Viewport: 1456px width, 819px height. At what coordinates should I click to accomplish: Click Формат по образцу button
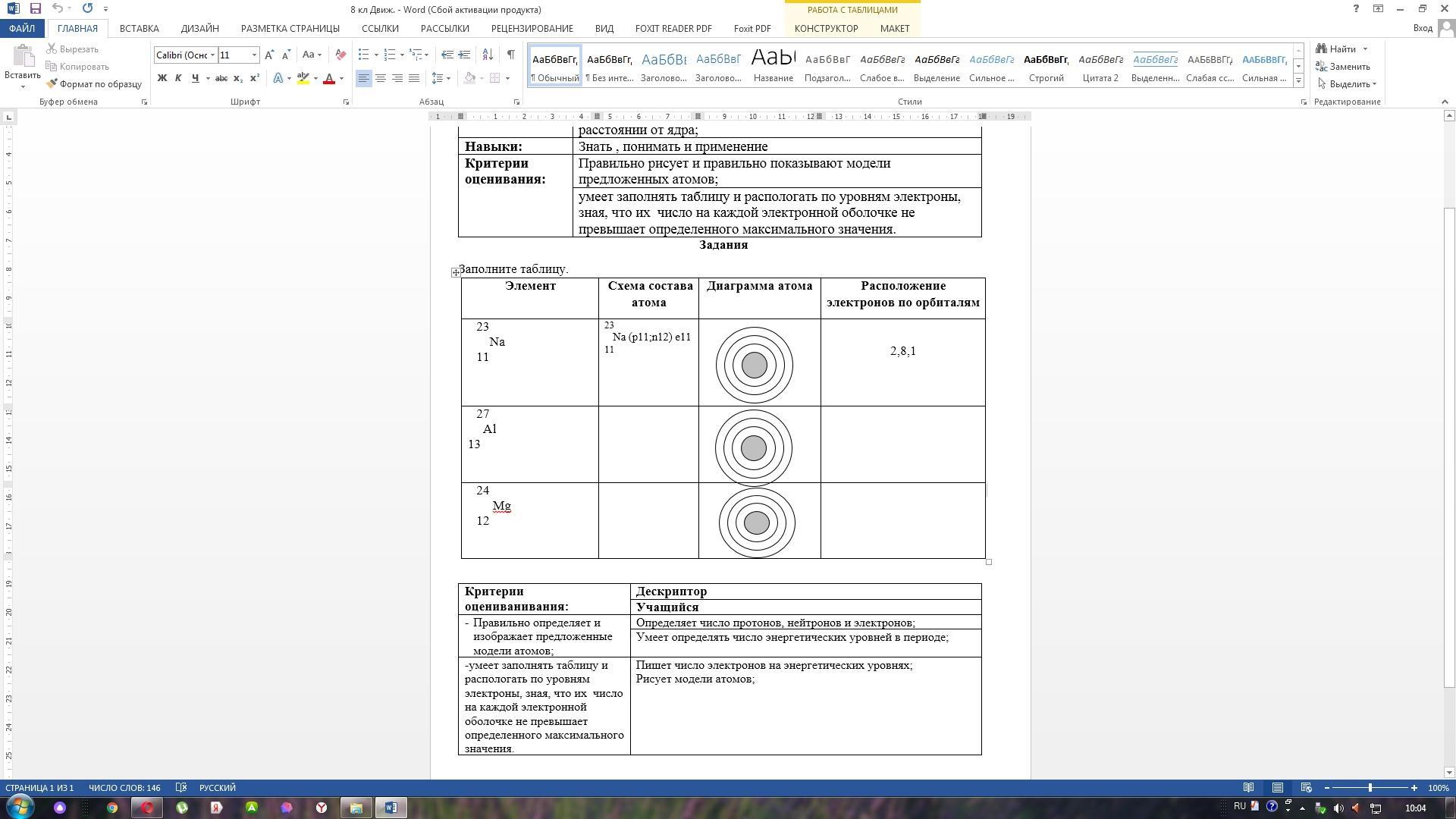(94, 84)
